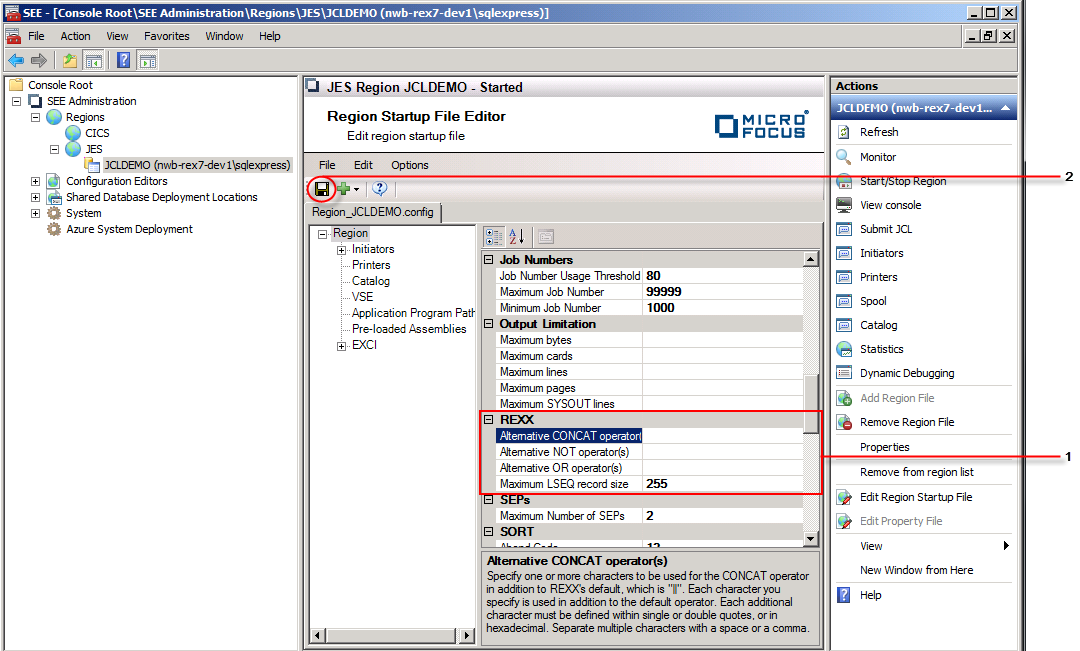The height and width of the screenshot is (651, 1080).
Task: Open the editor Options menu
Action: tap(409, 165)
